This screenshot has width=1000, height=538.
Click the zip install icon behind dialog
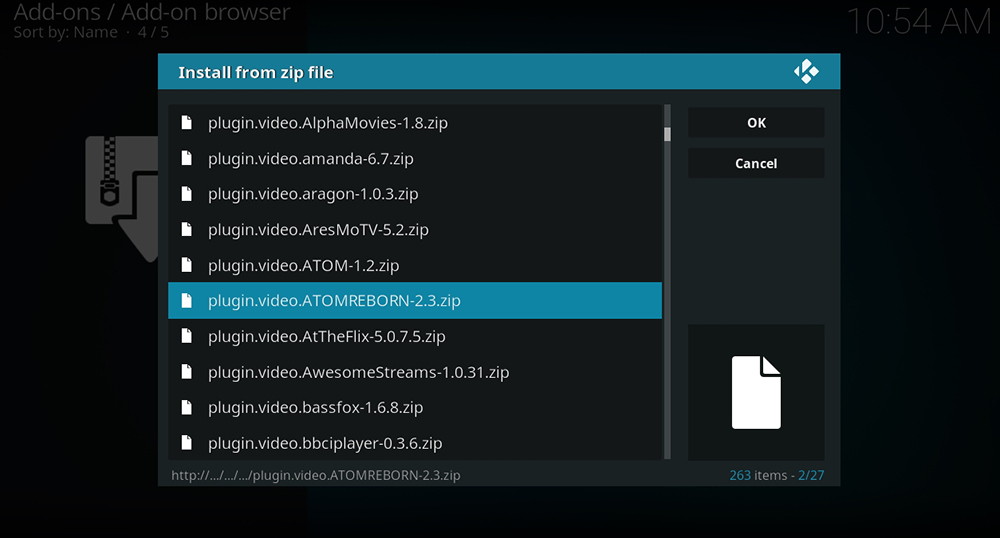[x=121, y=198]
